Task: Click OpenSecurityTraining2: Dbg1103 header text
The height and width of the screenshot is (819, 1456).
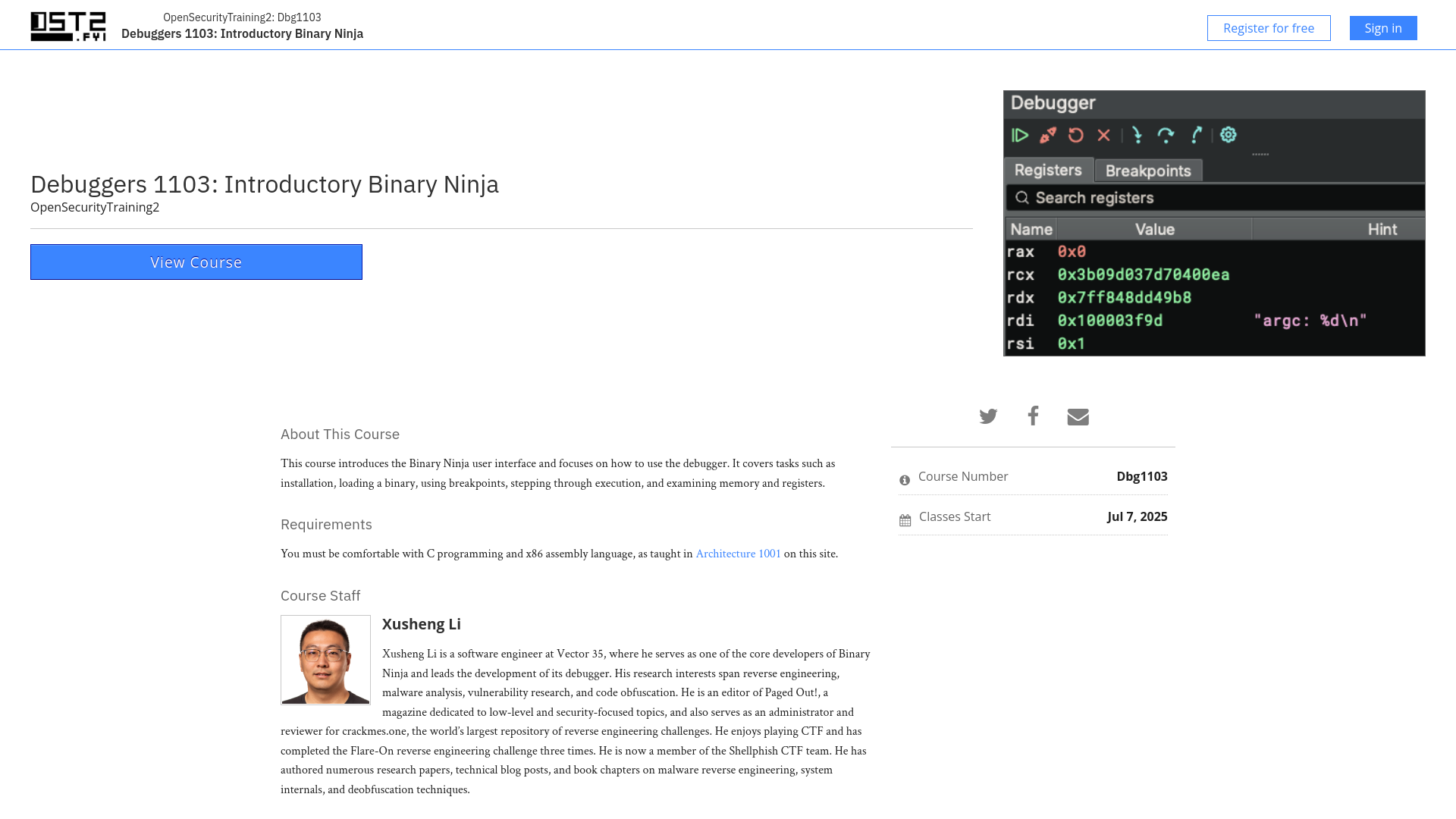Action: [x=242, y=17]
